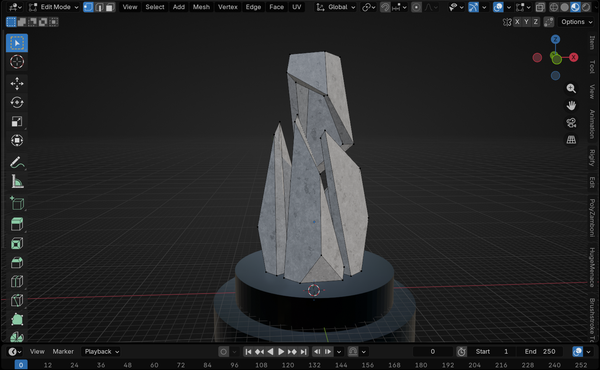Switch to solid viewport shading

(564, 7)
